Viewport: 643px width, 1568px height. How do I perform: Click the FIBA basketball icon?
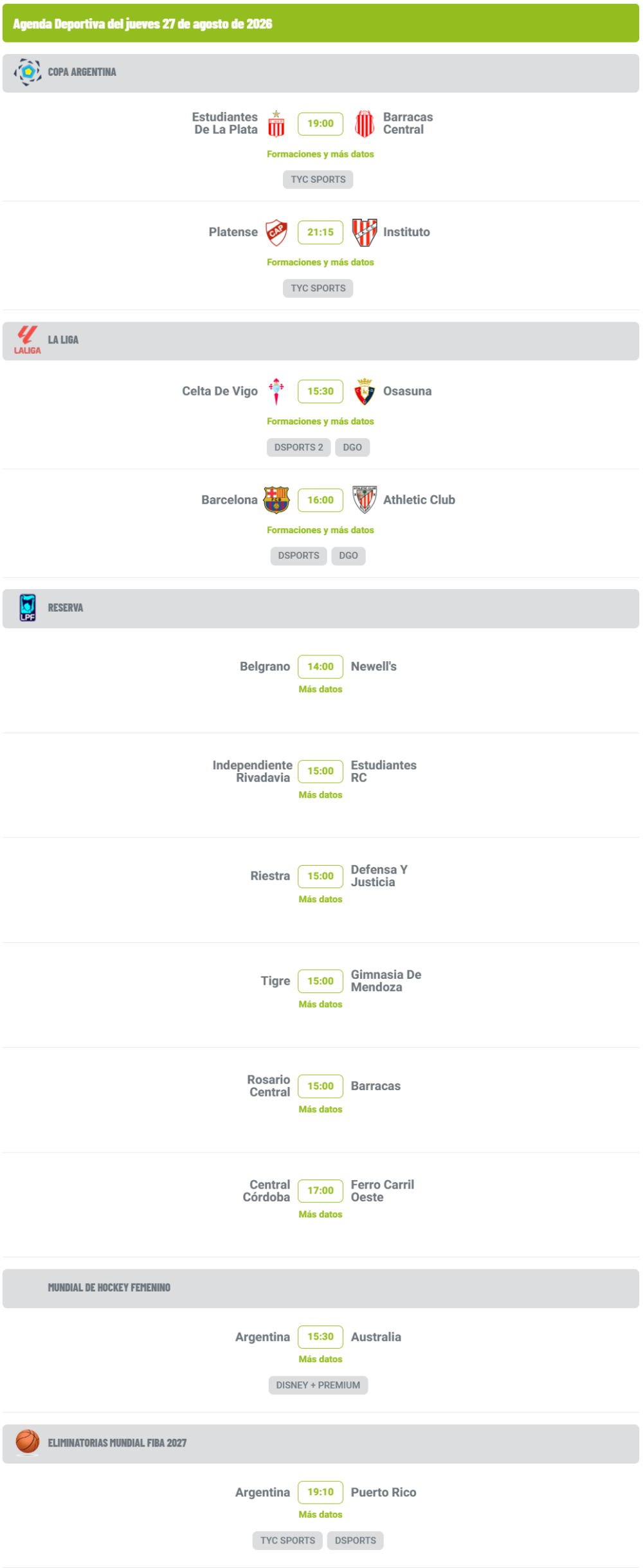point(28,1443)
